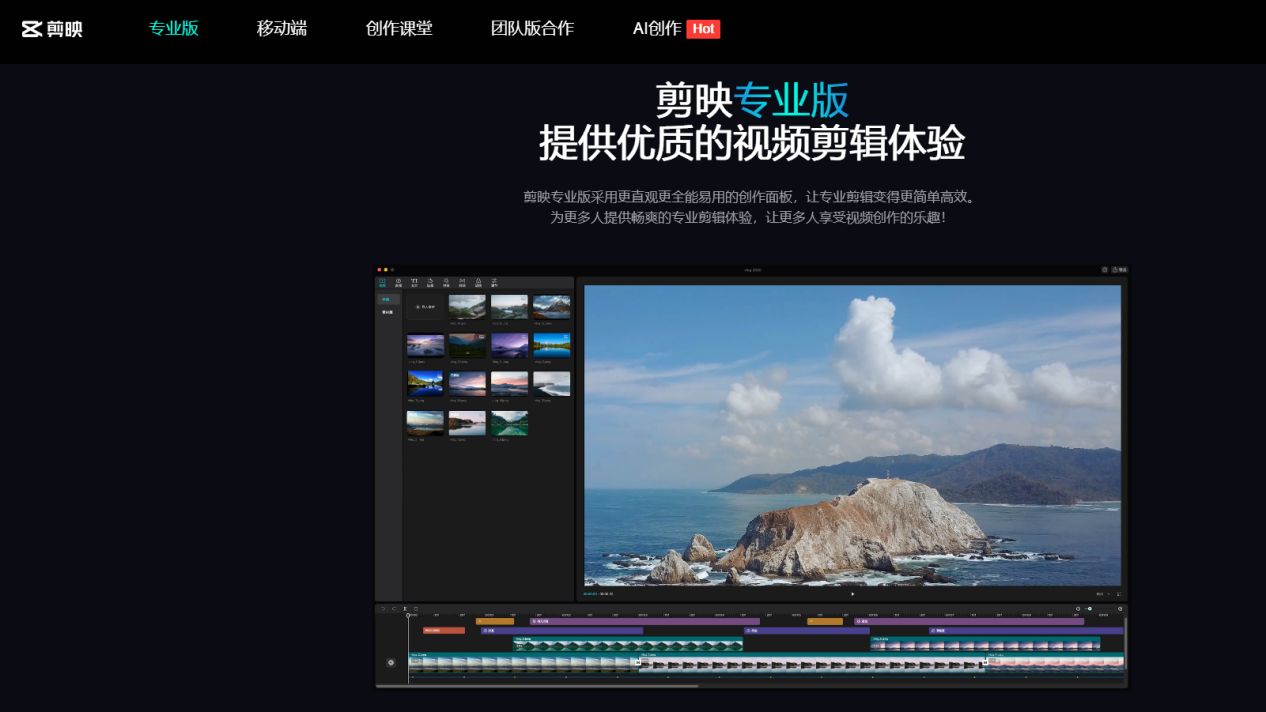Play the preview with the play button

point(852,594)
